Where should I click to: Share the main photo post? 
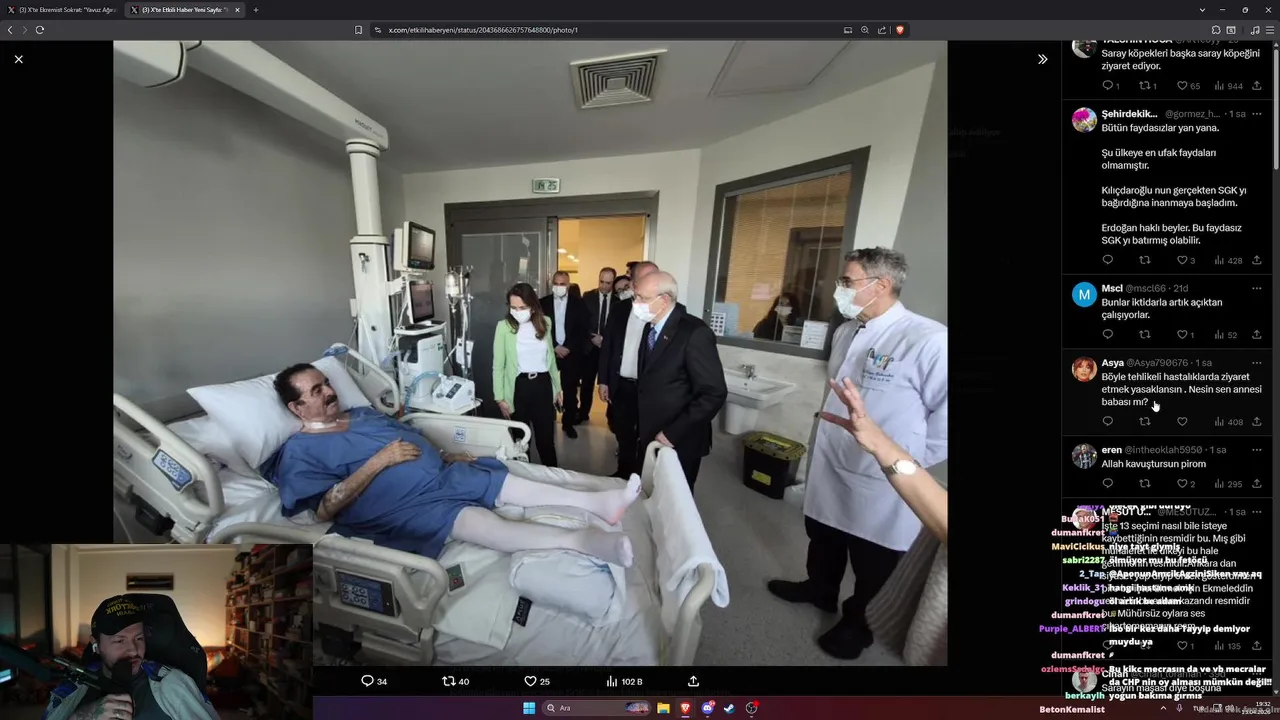click(693, 681)
